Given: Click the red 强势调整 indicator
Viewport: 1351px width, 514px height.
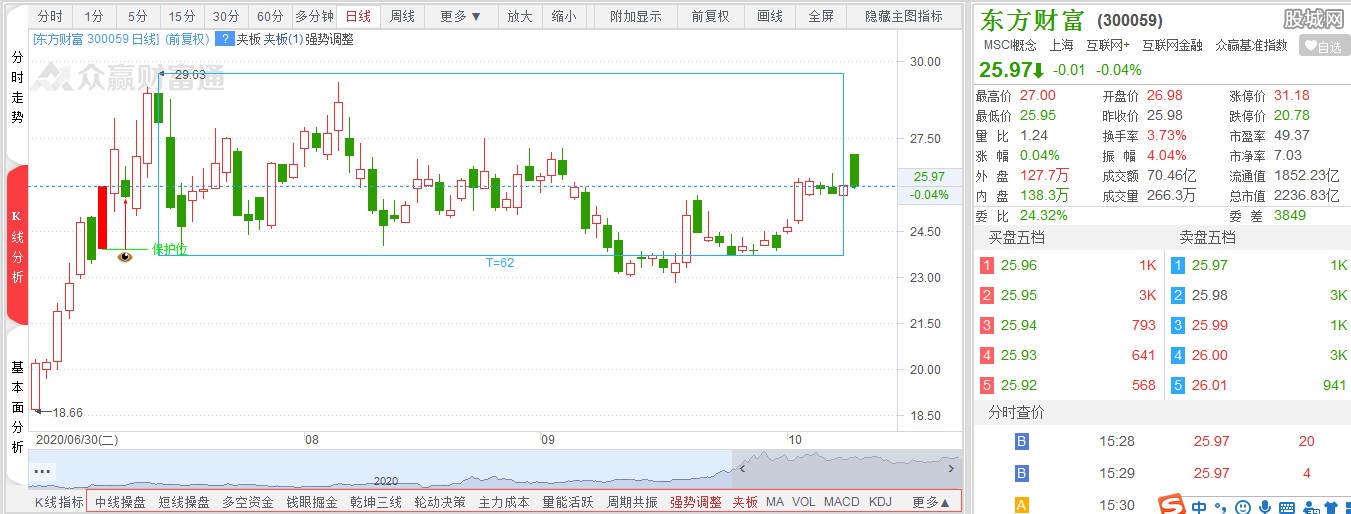Looking at the screenshot, I should (696, 502).
